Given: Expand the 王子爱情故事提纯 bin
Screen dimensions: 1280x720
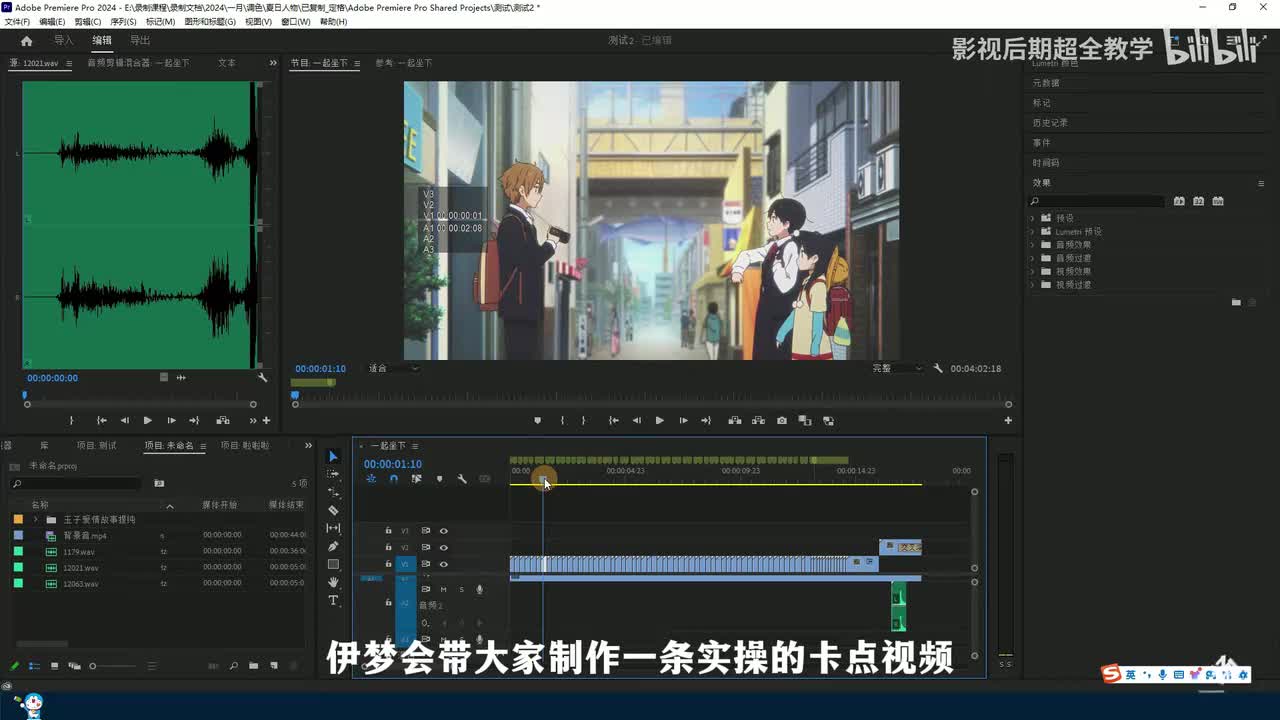Looking at the screenshot, I should click(35, 520).
